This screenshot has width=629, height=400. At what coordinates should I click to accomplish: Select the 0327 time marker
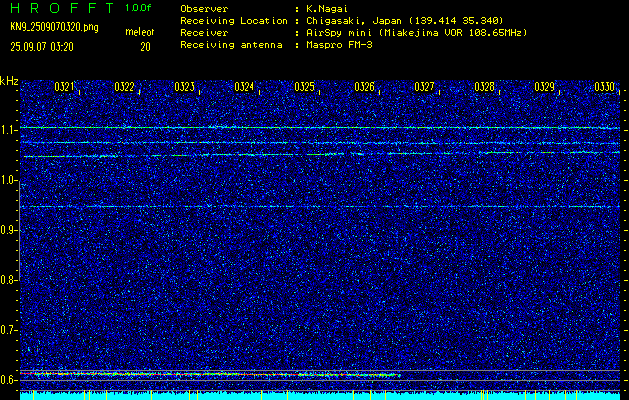424,87
